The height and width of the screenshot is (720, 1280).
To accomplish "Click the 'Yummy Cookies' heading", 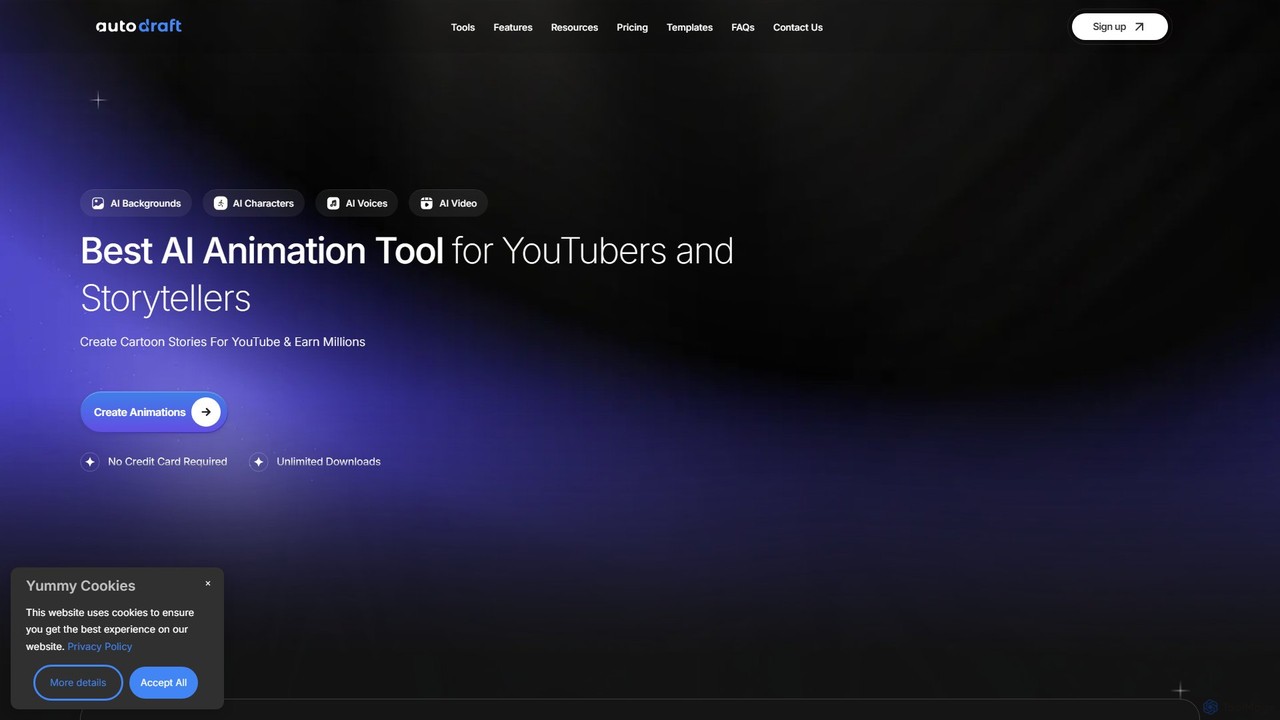I will pyautogui.click(x=81, y=586).
